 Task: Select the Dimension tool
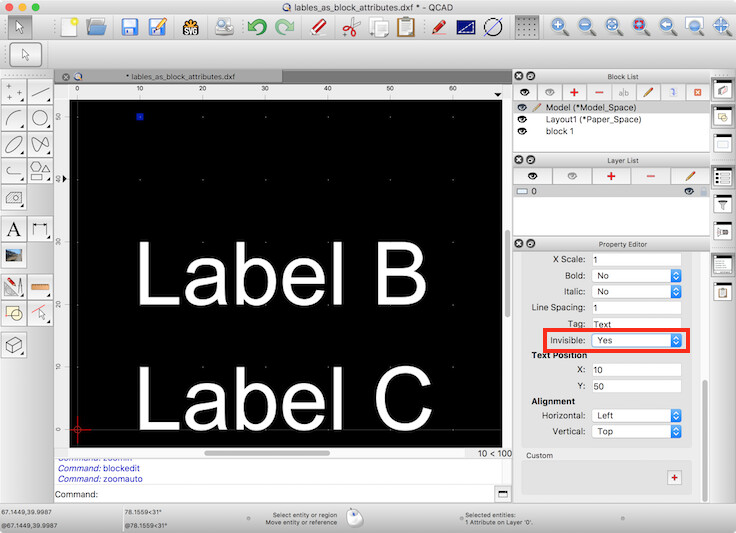coord(40,229)
